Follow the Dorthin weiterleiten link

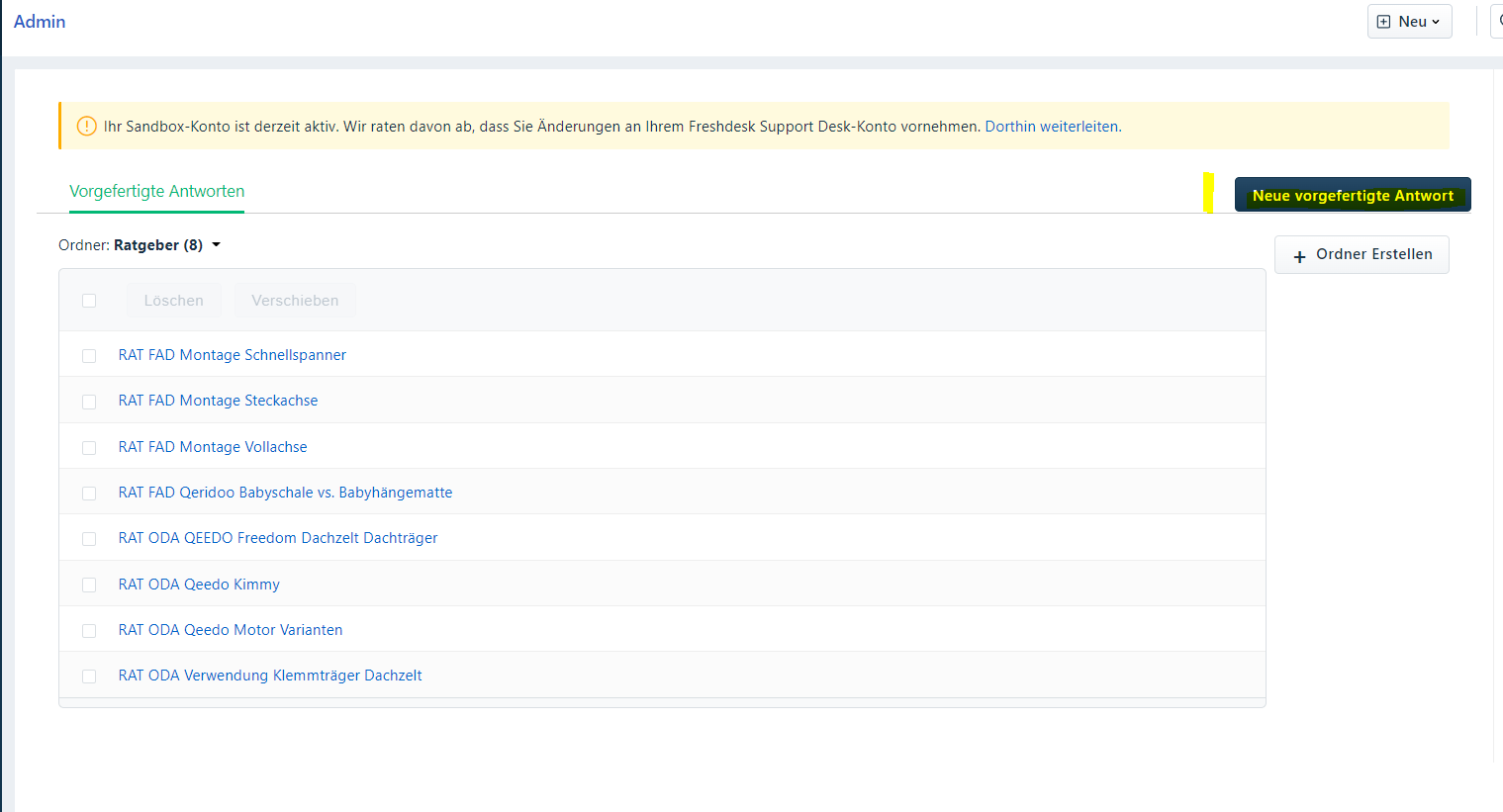point(1052,127)
